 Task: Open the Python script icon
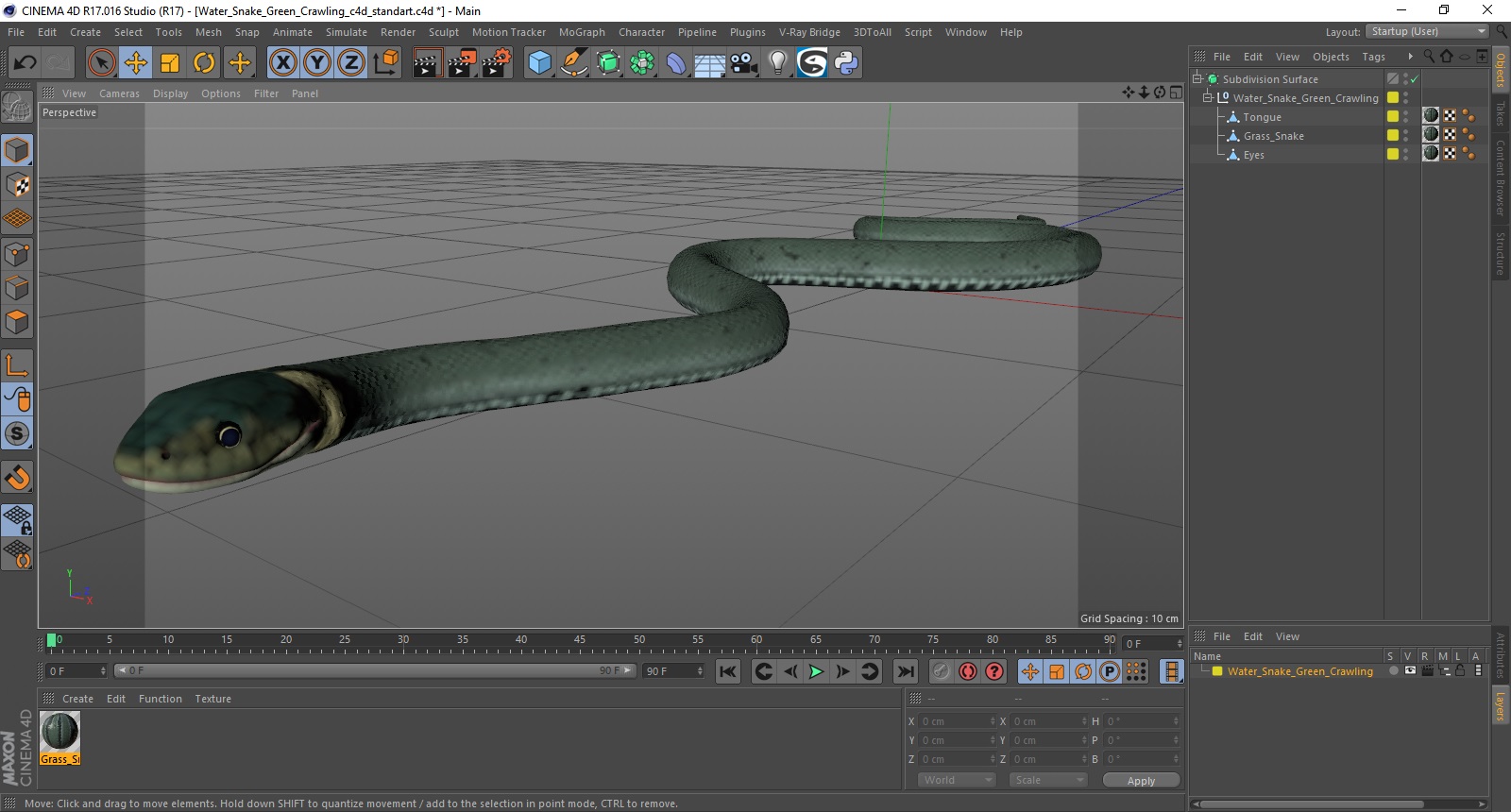(x=846, y=63)
